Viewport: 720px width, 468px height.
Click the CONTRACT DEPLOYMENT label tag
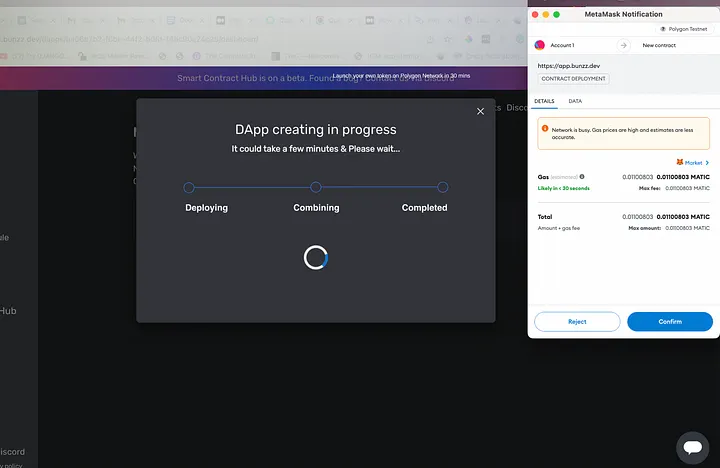click(572, 78)
